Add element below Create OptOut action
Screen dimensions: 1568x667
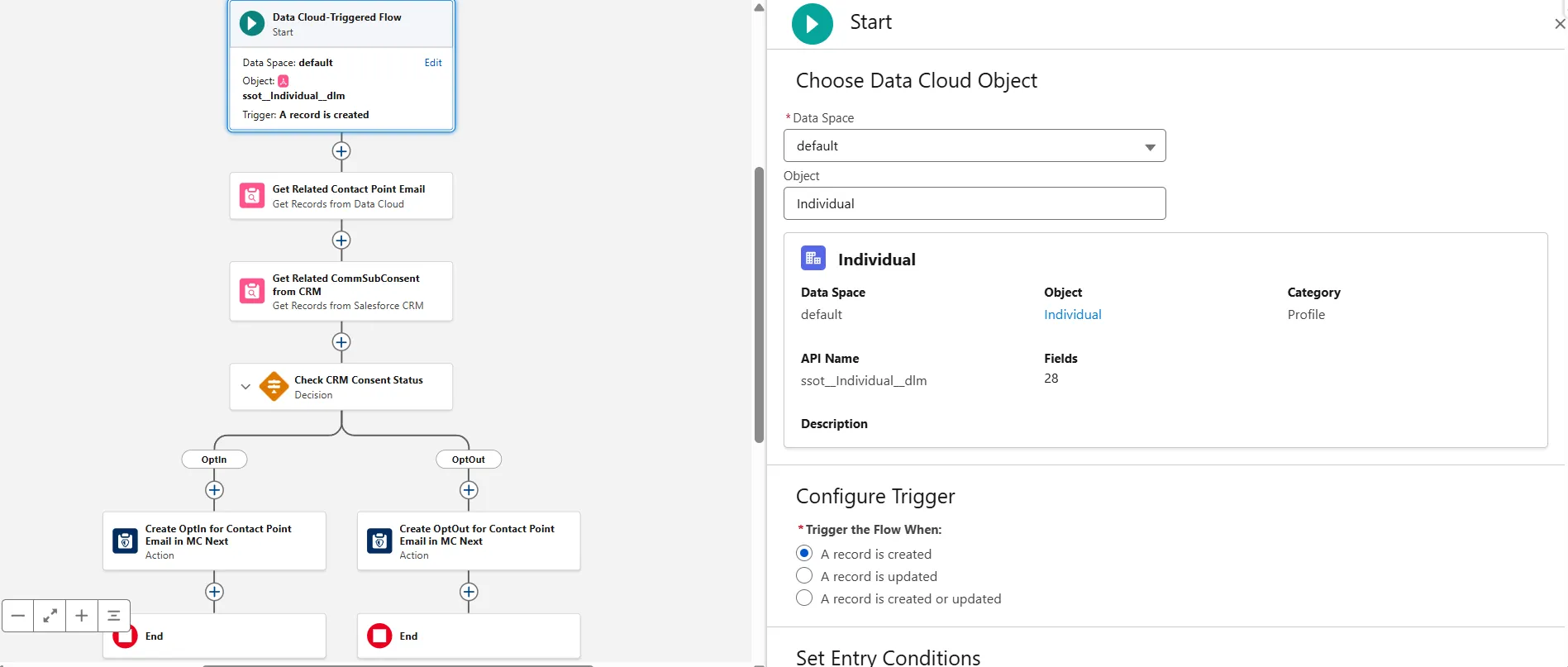click(469, 592)
